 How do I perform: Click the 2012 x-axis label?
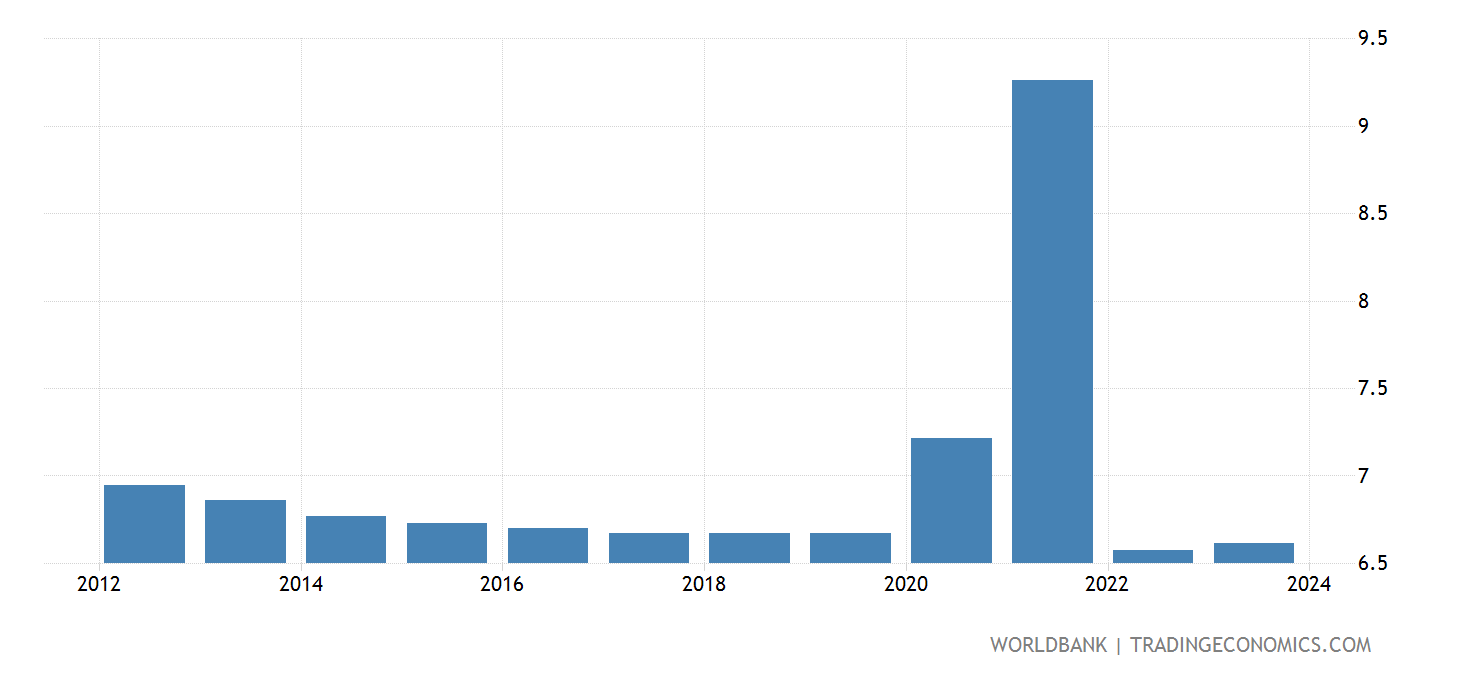(99, 585)
